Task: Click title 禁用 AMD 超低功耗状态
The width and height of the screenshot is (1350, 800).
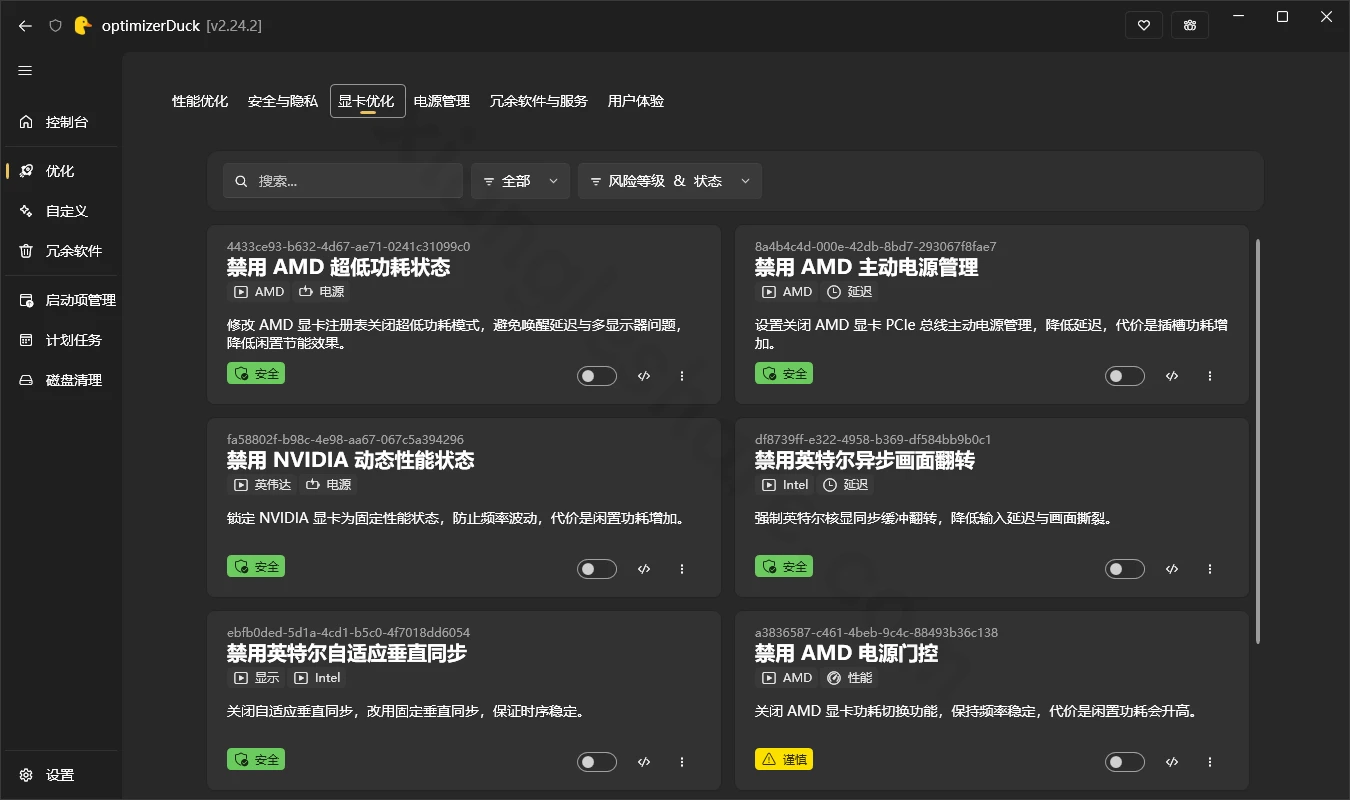Action: pos(338,267)
